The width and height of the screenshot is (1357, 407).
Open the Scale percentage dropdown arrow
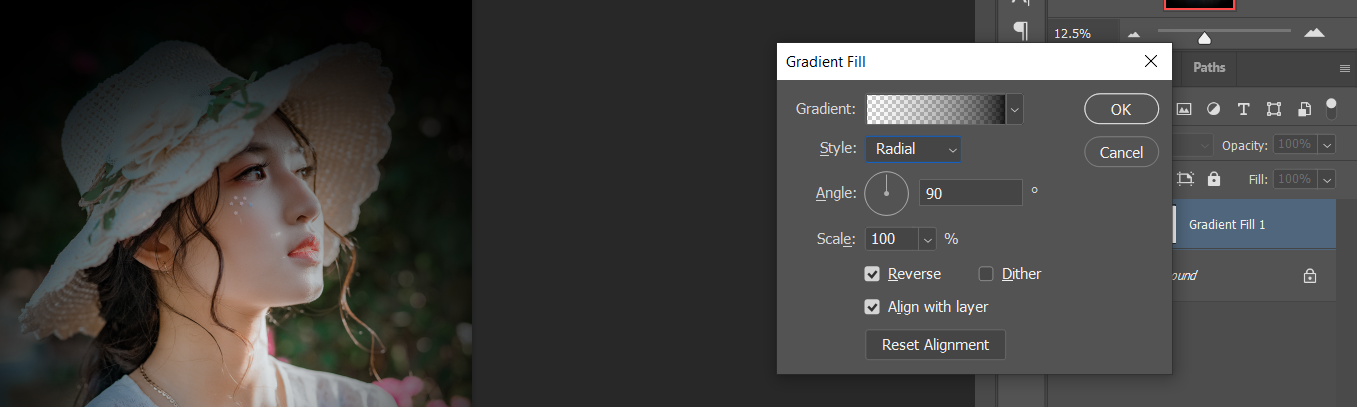coord(927,239)
